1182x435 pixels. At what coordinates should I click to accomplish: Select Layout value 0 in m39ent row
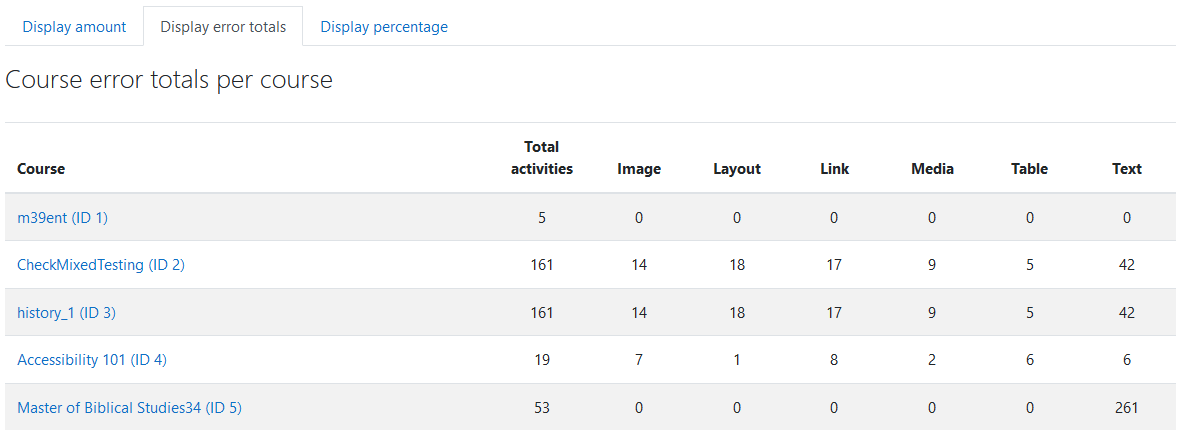[x=737, y=218]
